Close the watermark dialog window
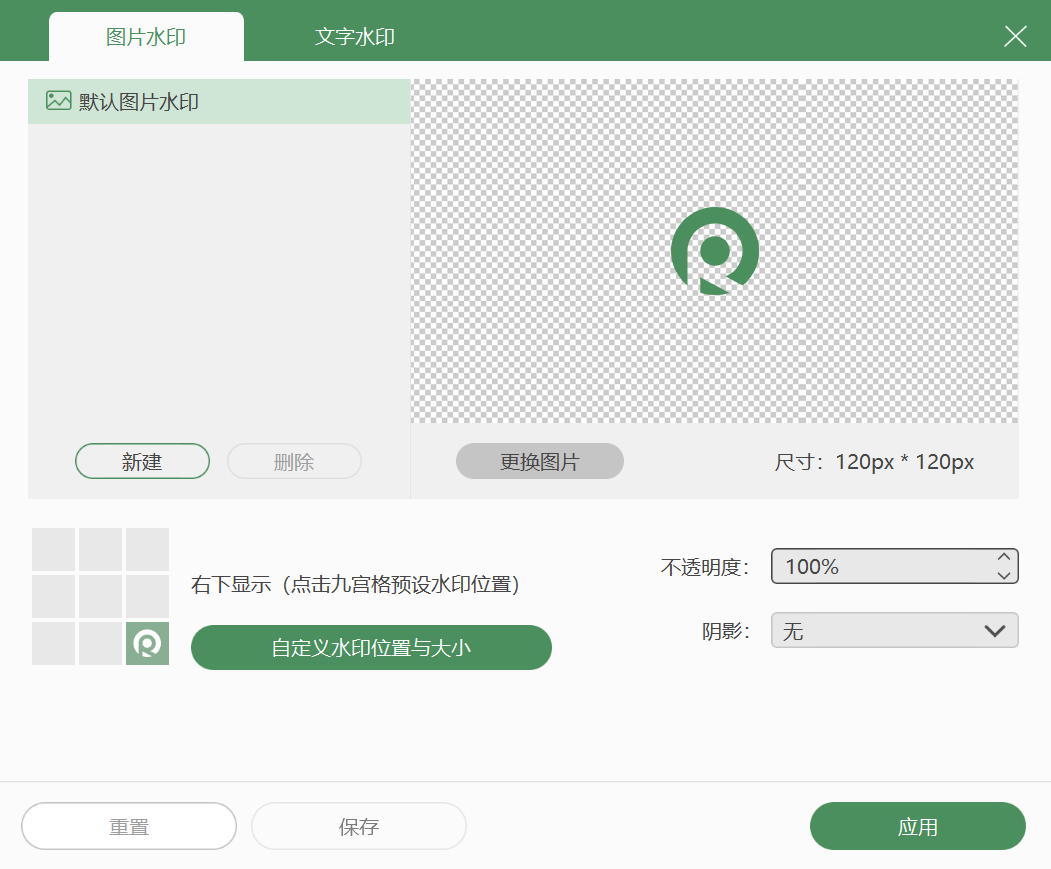Image resolution: width=1051 pixels, height=869 pixels. [1015, 37]
